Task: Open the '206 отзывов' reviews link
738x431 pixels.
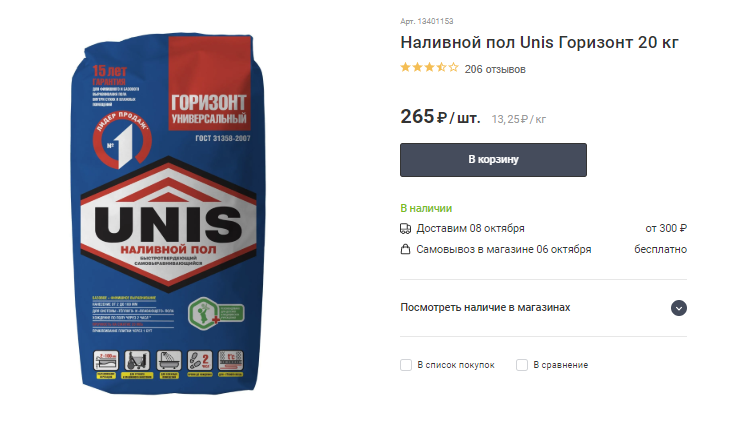Action: (495, 69)
